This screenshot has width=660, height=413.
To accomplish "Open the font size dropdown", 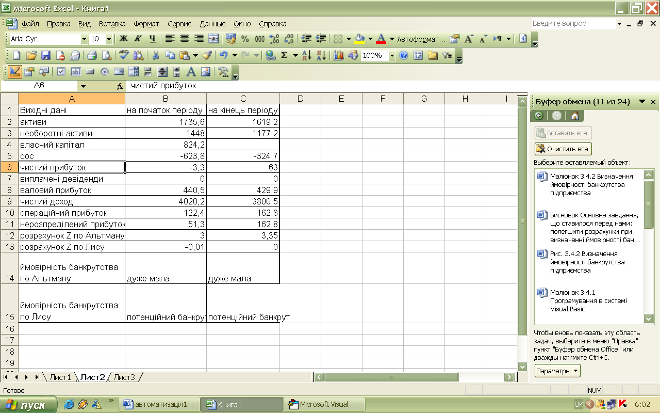I will pos(108,38).
